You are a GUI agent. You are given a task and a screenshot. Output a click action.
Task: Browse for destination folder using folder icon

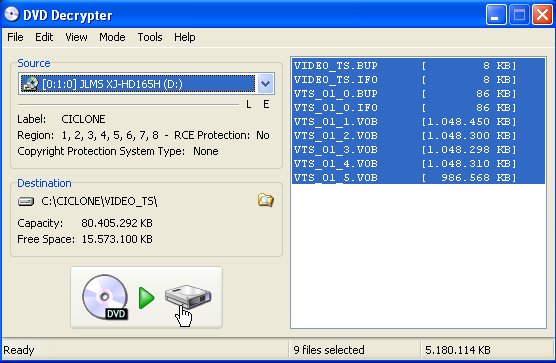tap(266, 200)
